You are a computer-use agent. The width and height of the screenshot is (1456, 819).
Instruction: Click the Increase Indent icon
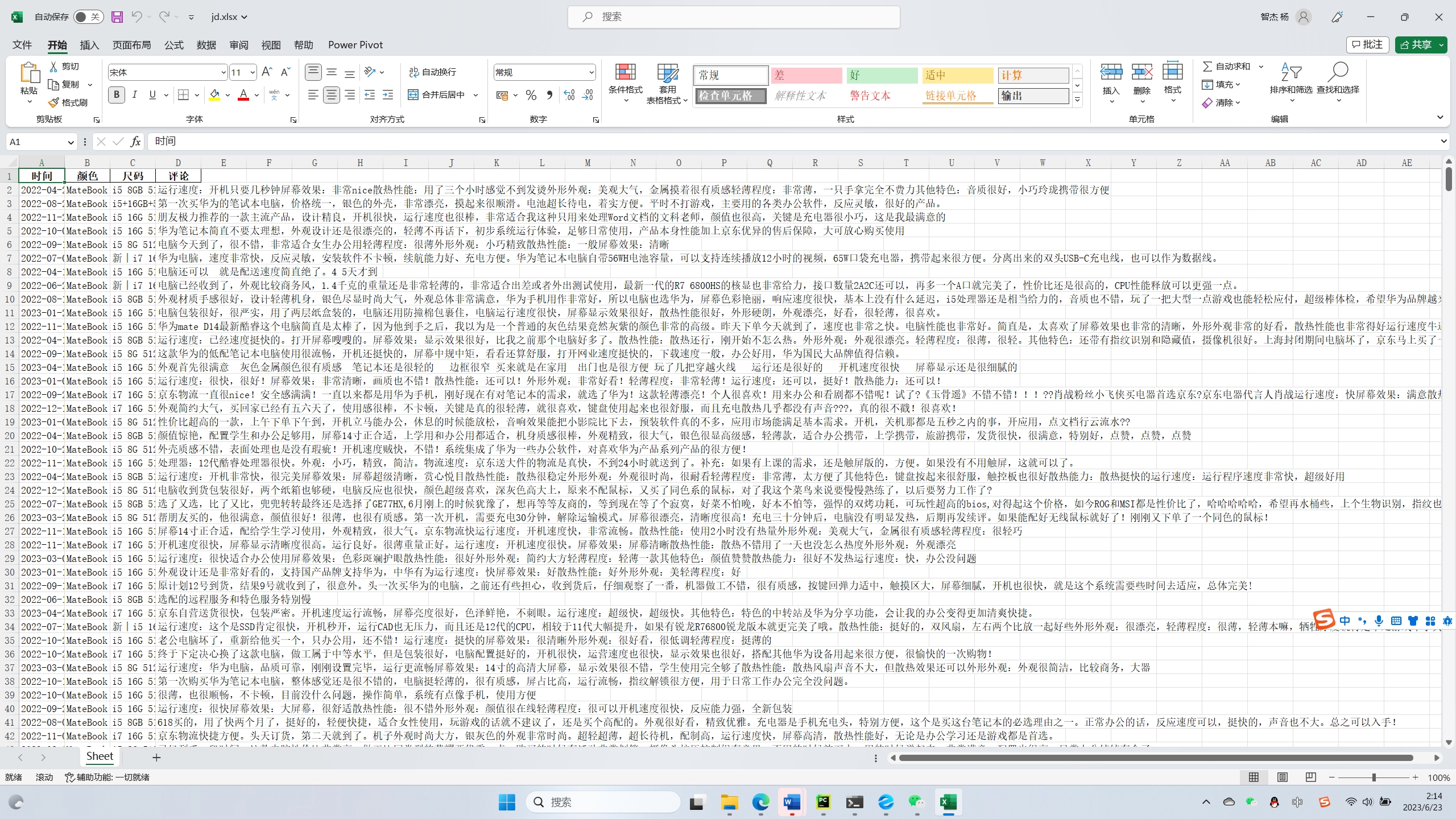coord(388,95)
